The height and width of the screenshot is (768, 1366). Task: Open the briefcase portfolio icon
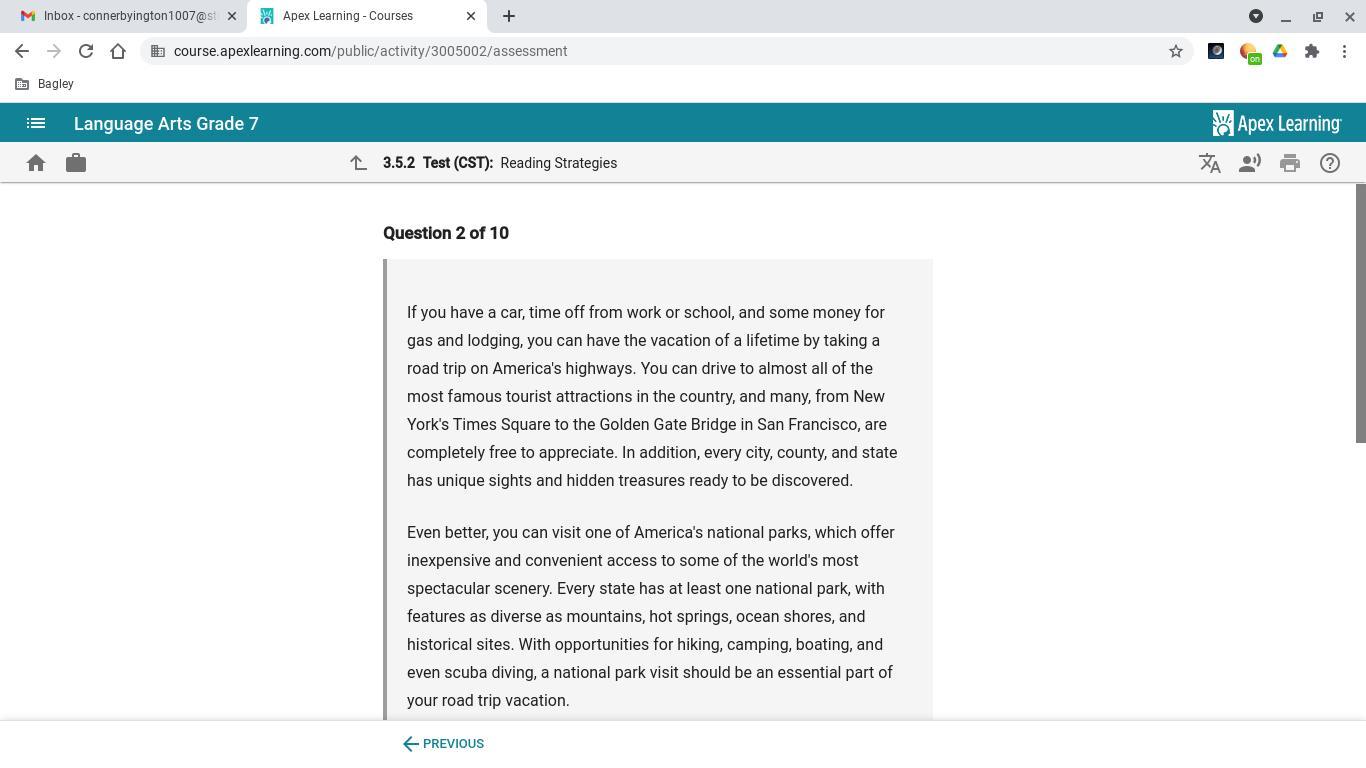76,163
